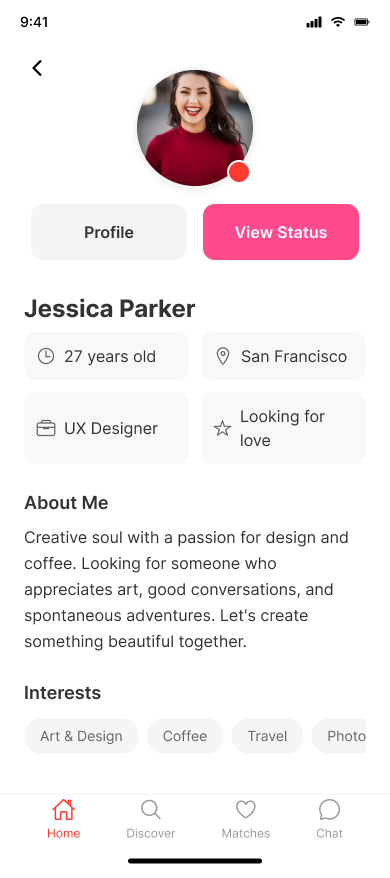Select the Profile tab button
The height and width of the screenshot is (878, 390).
click(109, 232)
